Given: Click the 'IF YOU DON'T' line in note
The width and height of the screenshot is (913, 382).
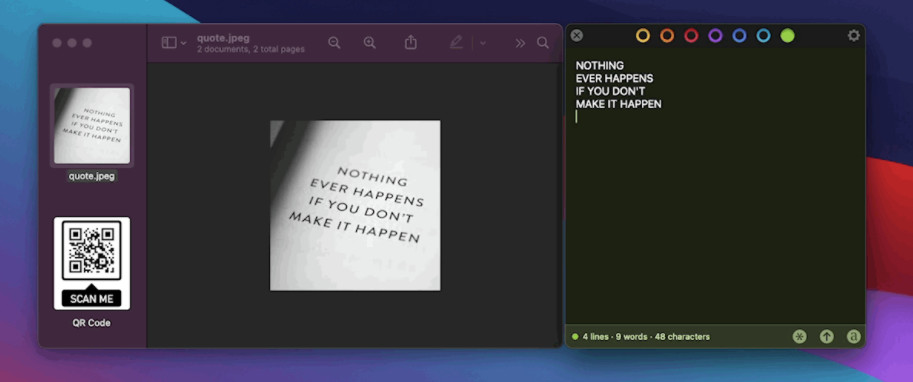Looking at the screenshot, I should point(610,91).
